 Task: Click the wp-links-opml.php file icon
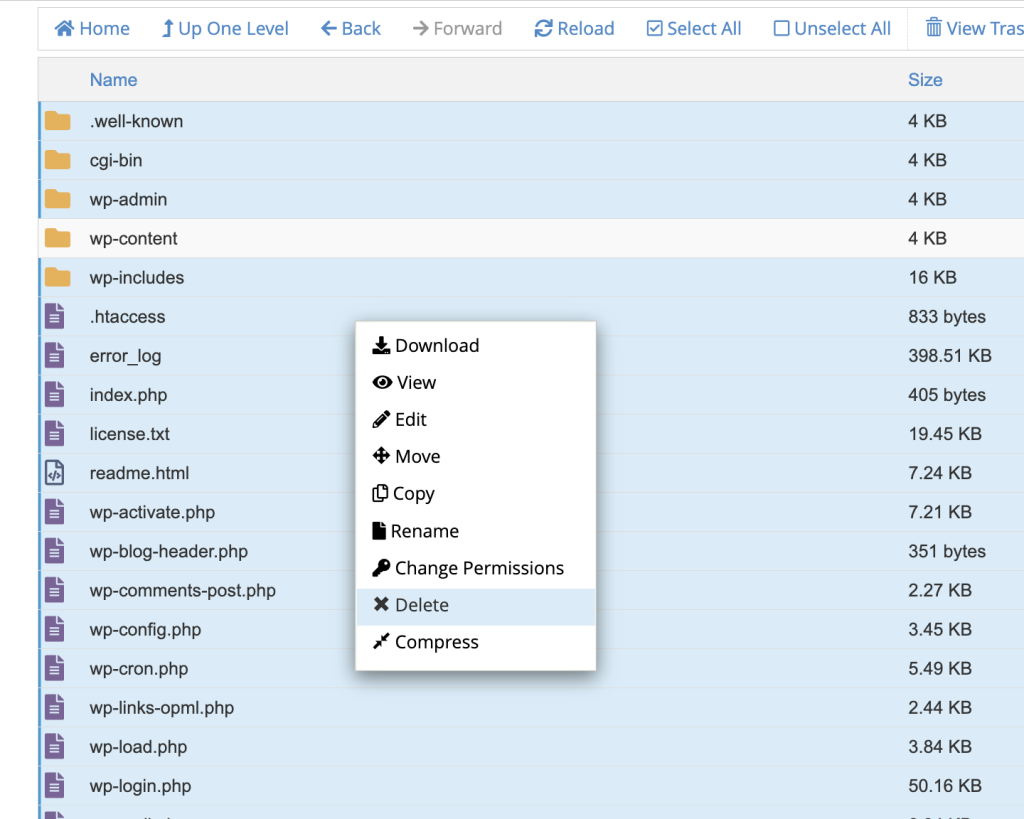55,708
